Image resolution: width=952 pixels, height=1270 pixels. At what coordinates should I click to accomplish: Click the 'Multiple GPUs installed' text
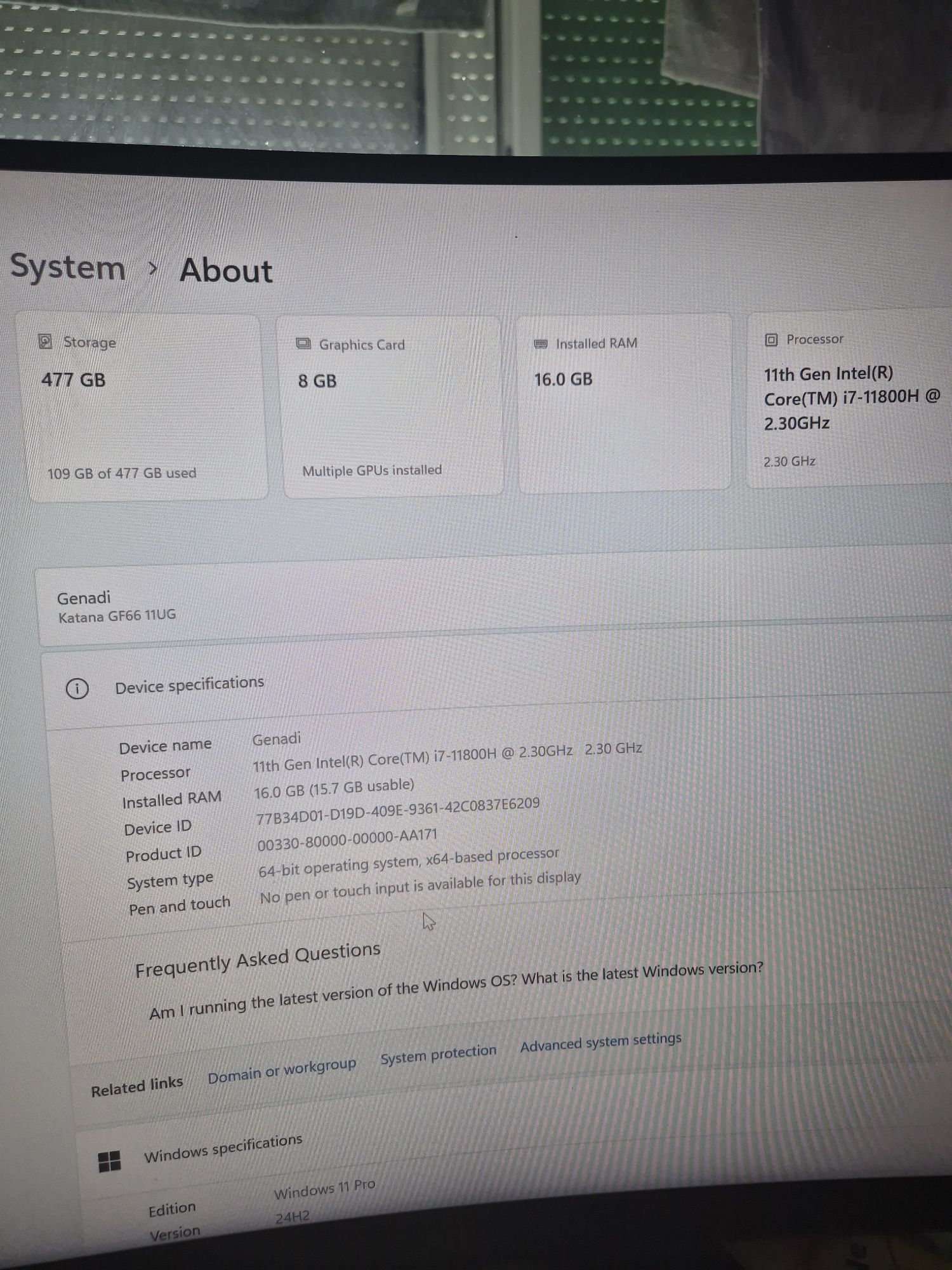pos(372,471)
